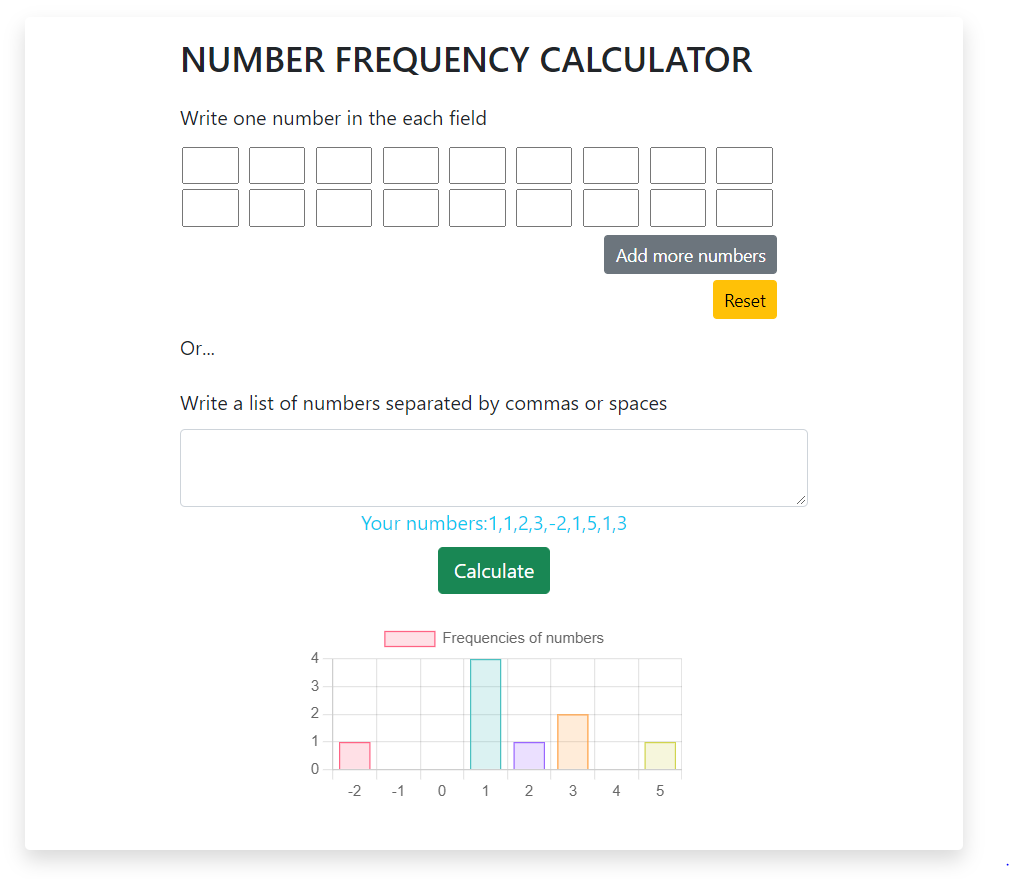Click the purple bar for number 2
Viewport: 1009px width, 879px height.
pos(529,756)
